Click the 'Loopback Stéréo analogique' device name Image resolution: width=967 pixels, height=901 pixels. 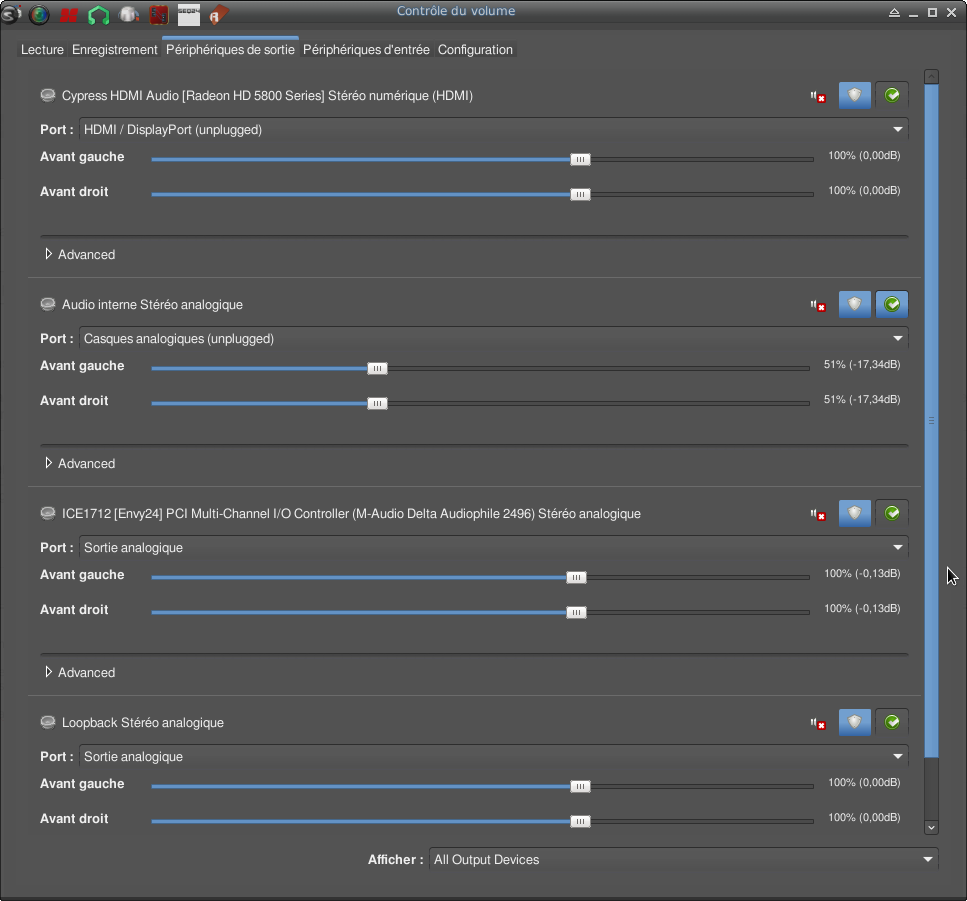pyautogui.click(x=142, y=723)
